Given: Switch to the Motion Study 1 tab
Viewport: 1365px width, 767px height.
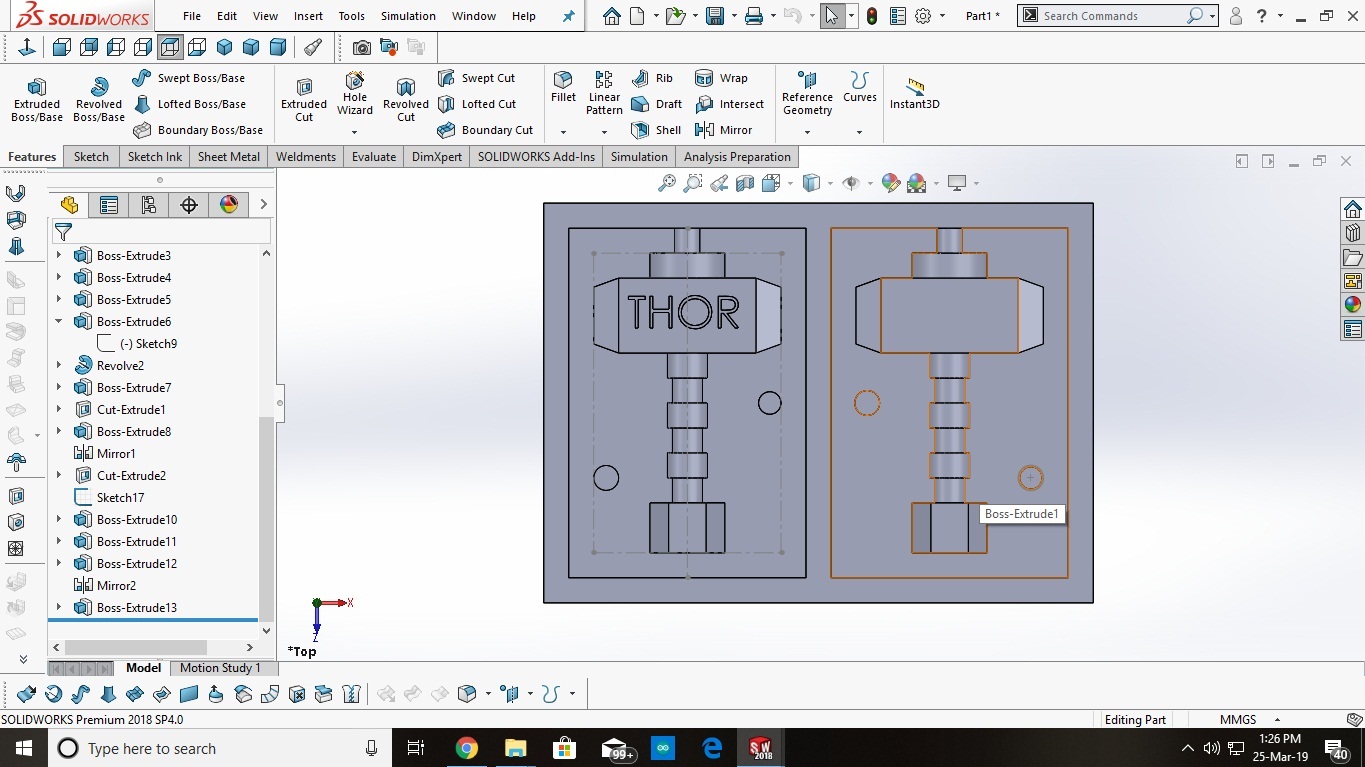Looking at the screenshot, I should [220, 668].
